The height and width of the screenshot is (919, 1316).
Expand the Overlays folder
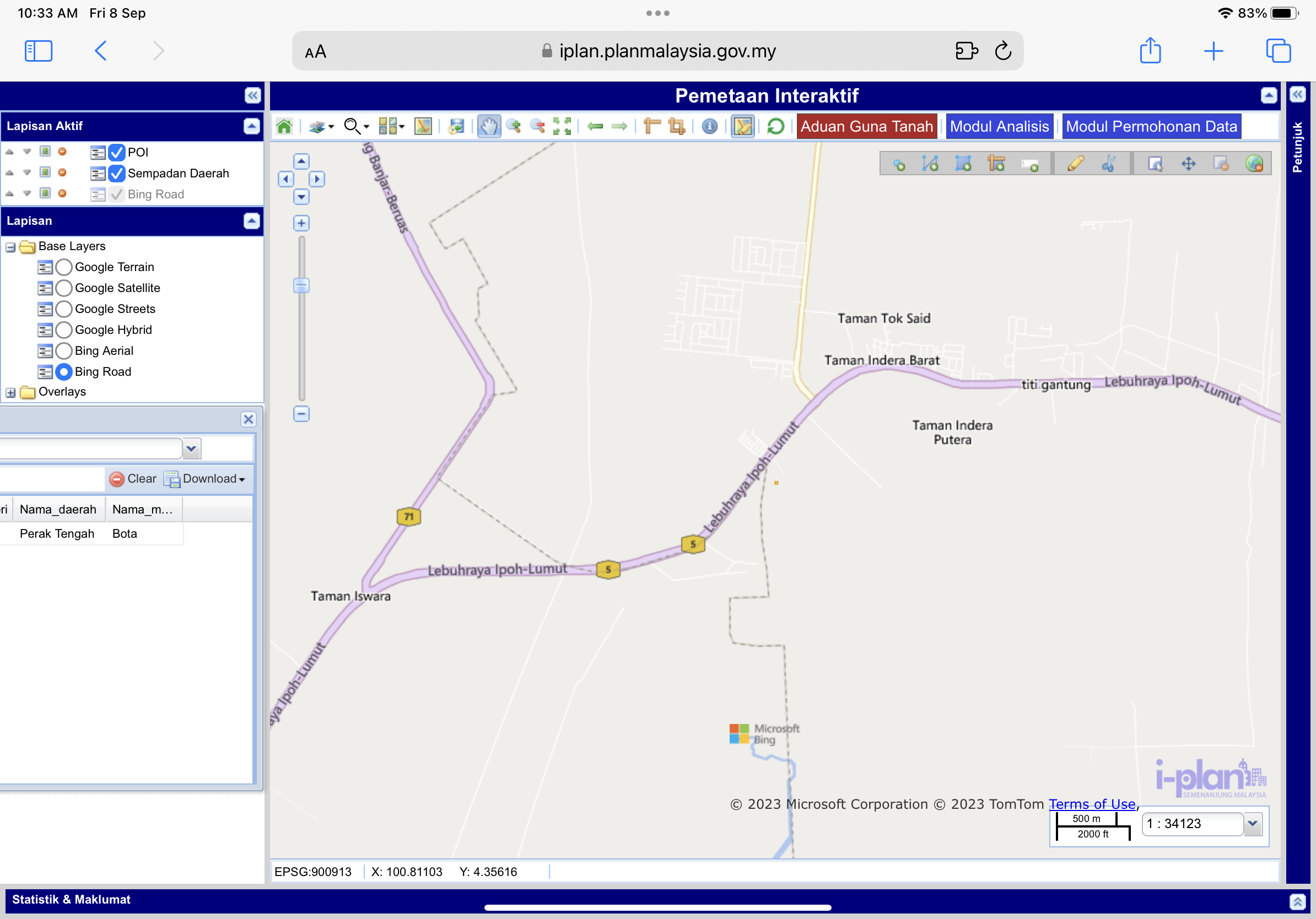[10, 392]
